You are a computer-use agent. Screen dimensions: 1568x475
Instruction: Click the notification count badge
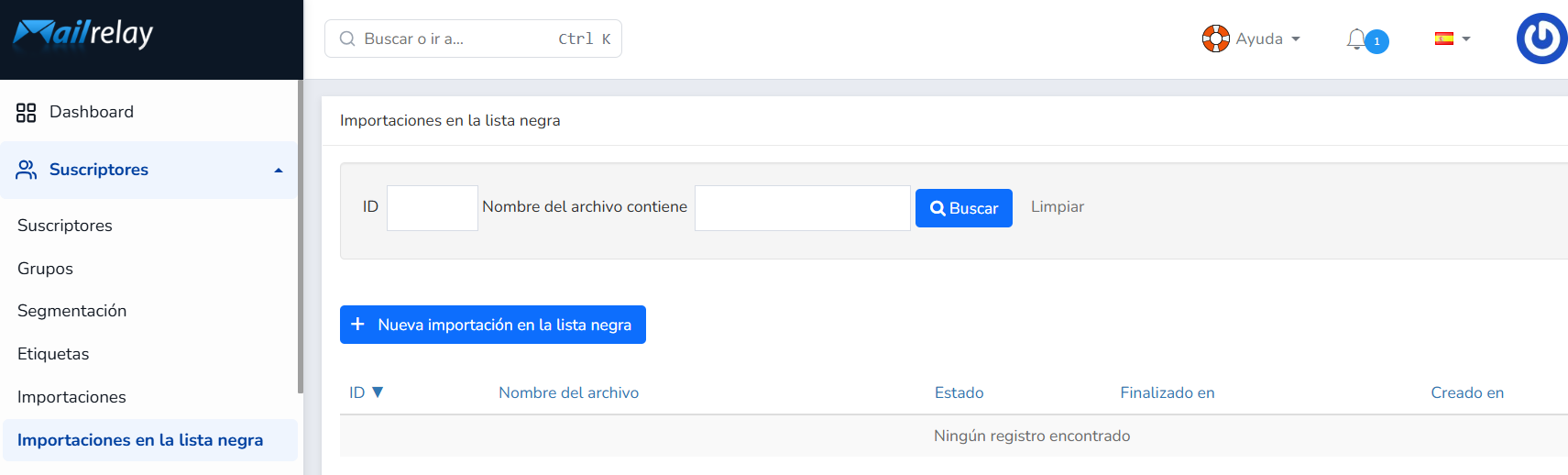(x=1376, y=41)
